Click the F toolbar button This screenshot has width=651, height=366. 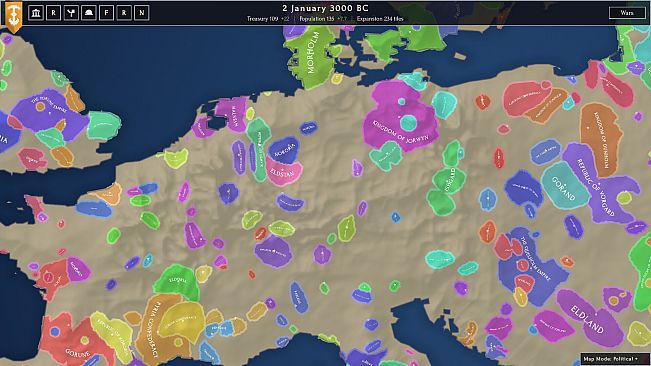[106, 13]
